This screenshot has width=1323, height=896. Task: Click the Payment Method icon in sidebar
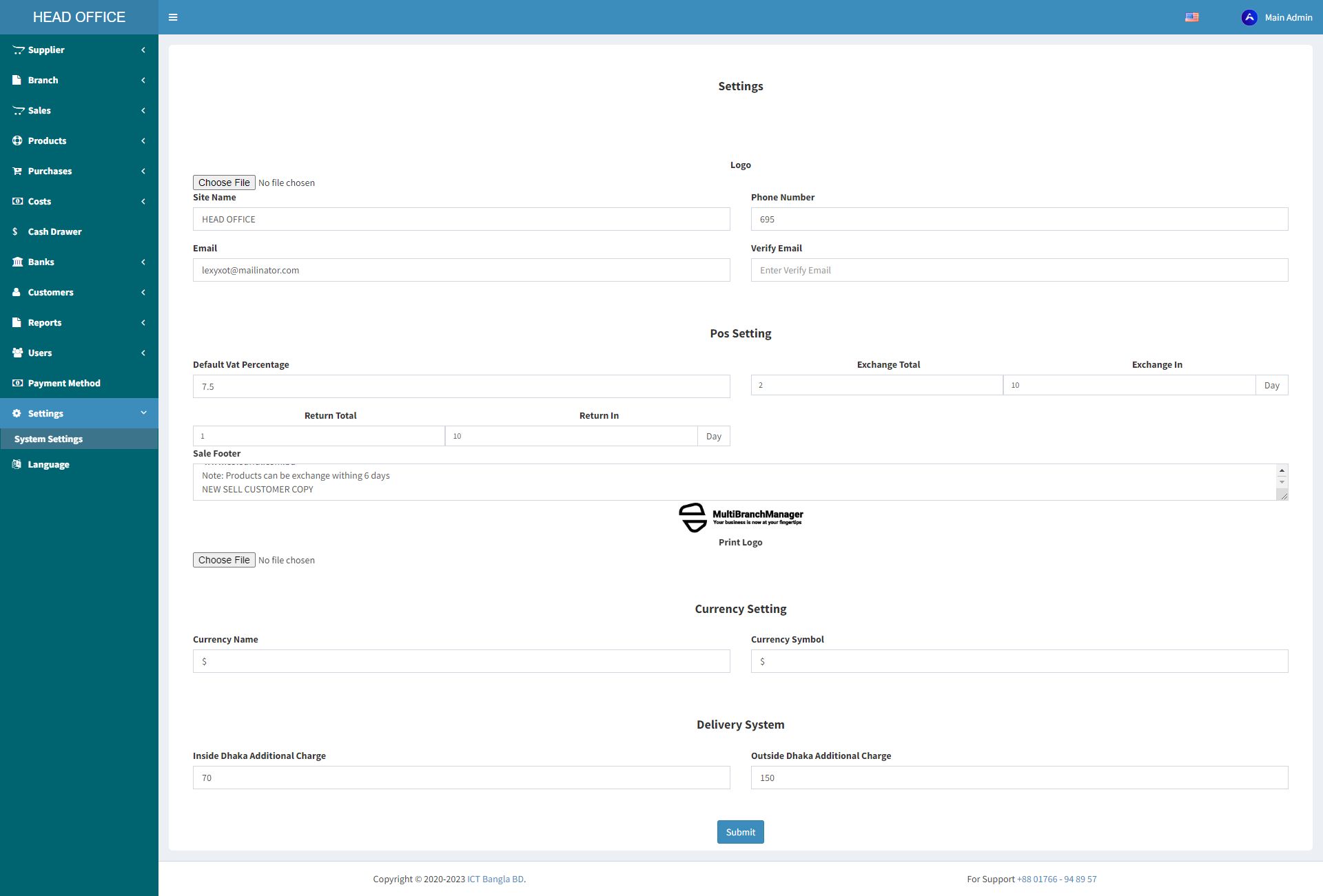pyautogui.click(x=17, y=383)
